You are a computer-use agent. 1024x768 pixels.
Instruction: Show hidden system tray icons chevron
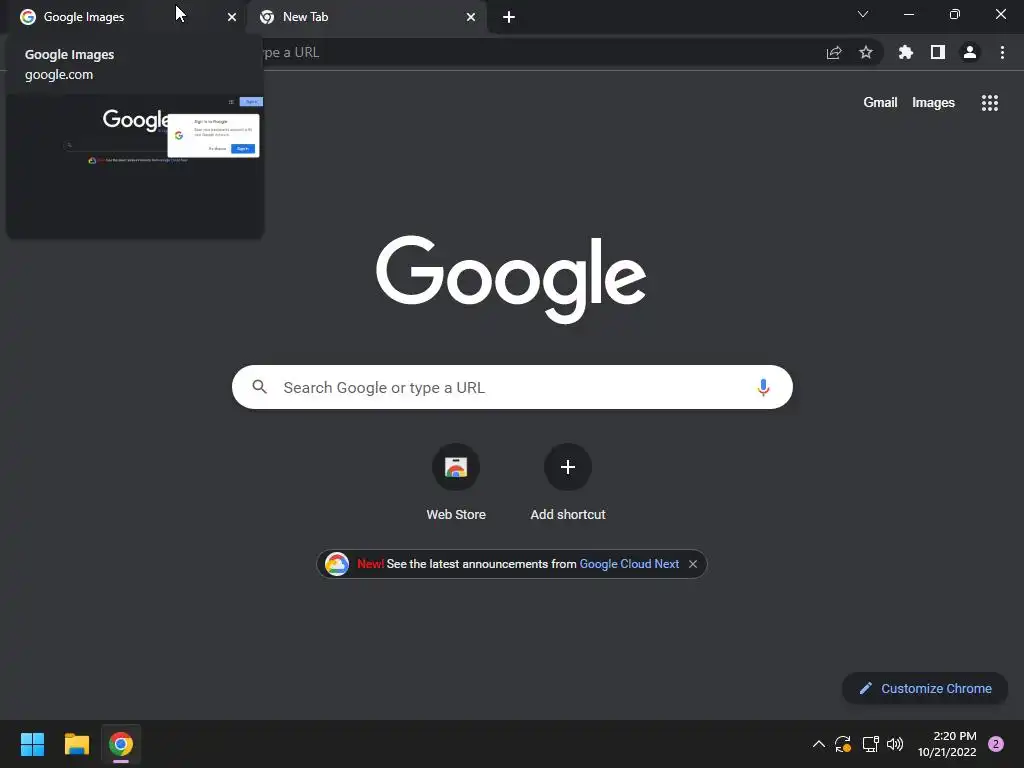pyautogui.click(x=818, y=744)
